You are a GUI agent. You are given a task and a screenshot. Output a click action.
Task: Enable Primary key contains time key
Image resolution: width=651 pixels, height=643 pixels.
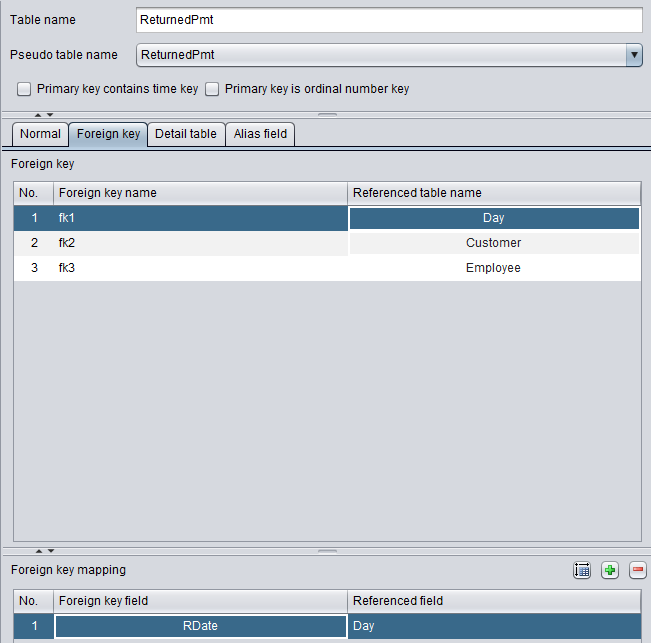(24, 89)
